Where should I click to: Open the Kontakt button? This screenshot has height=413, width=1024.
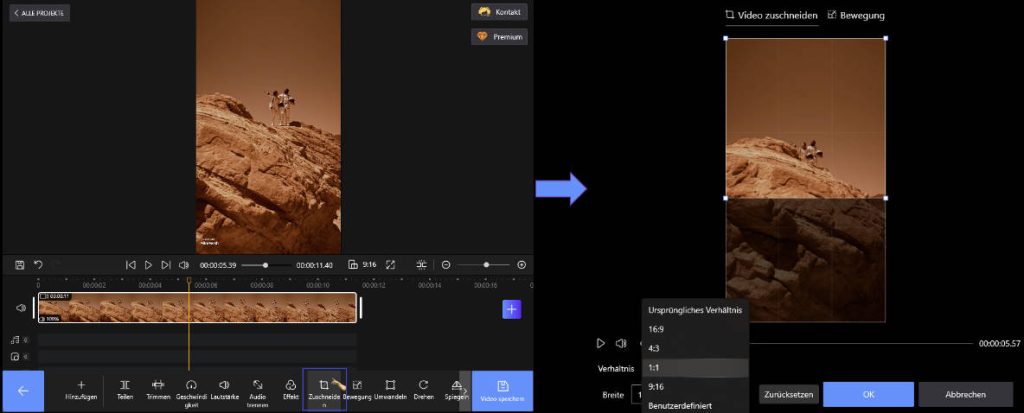pyautogui.click(x=499, y=12)
